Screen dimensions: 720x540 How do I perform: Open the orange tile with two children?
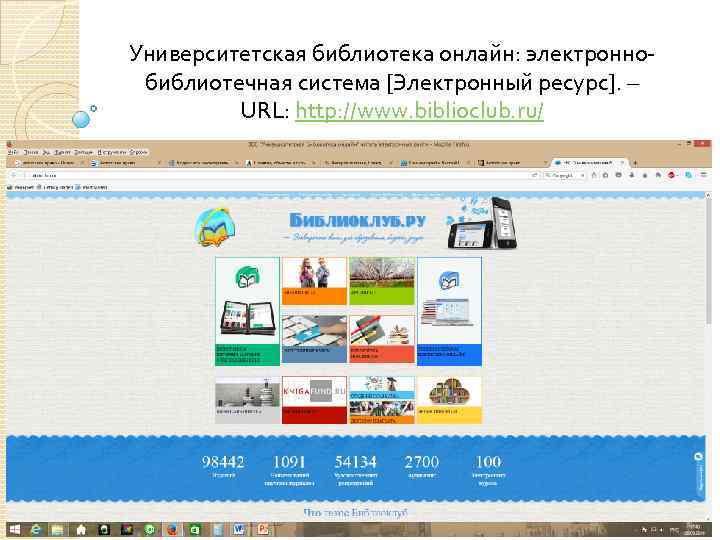tap(314, 281)
